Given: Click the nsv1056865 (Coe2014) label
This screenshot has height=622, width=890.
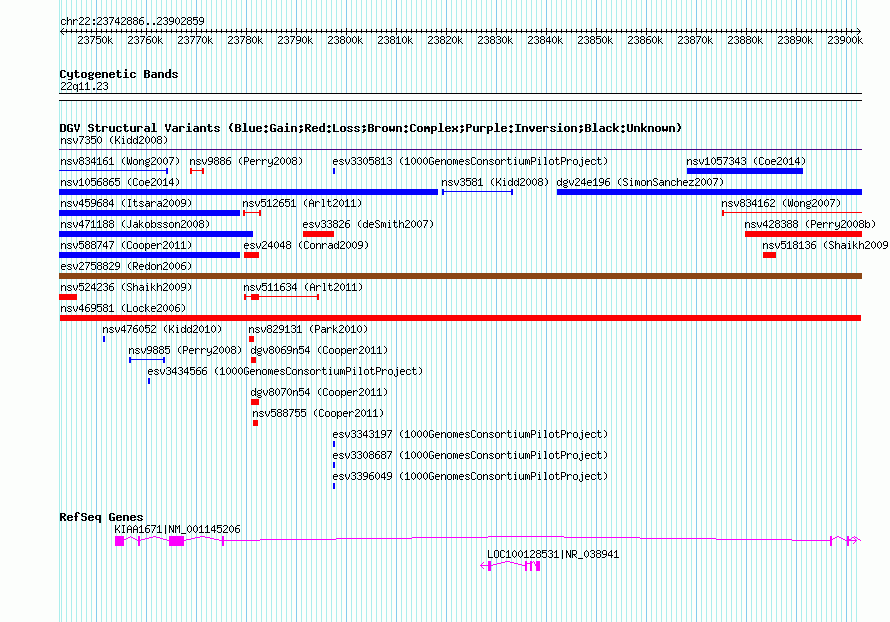Looking at the screenshot, I should [x=120, y=182].
